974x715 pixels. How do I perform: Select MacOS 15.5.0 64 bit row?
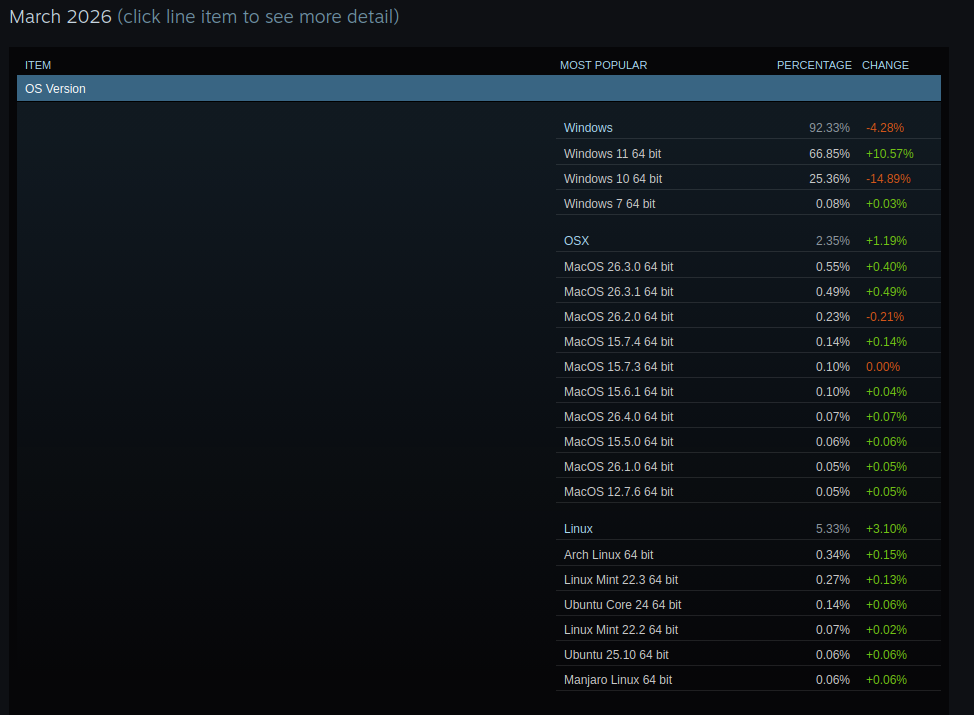click(x=748, y=441)
